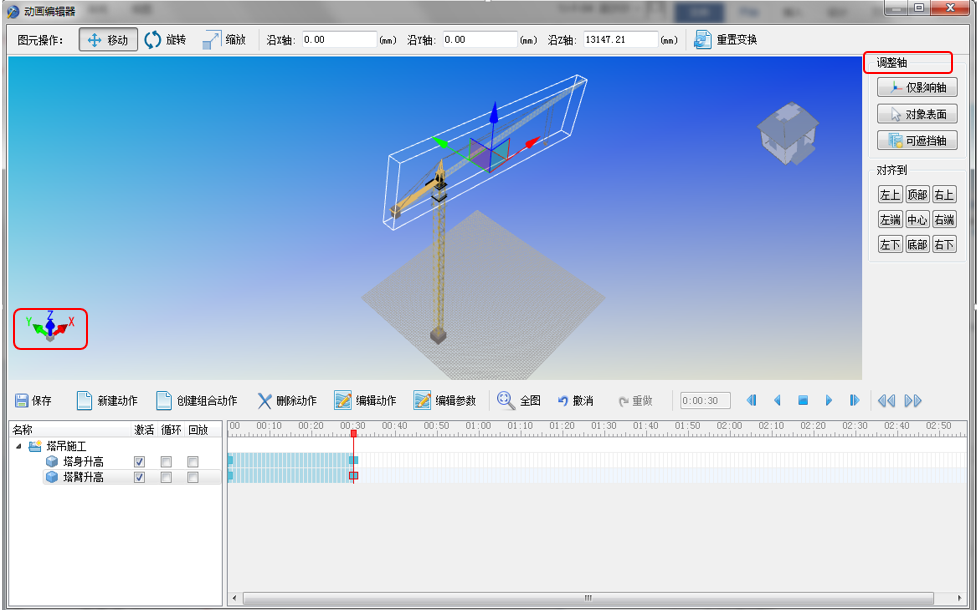The image size is (979, 612).
Task: Click the 沿Z轴 field showing 13147.21
Action: coord(620,40)
